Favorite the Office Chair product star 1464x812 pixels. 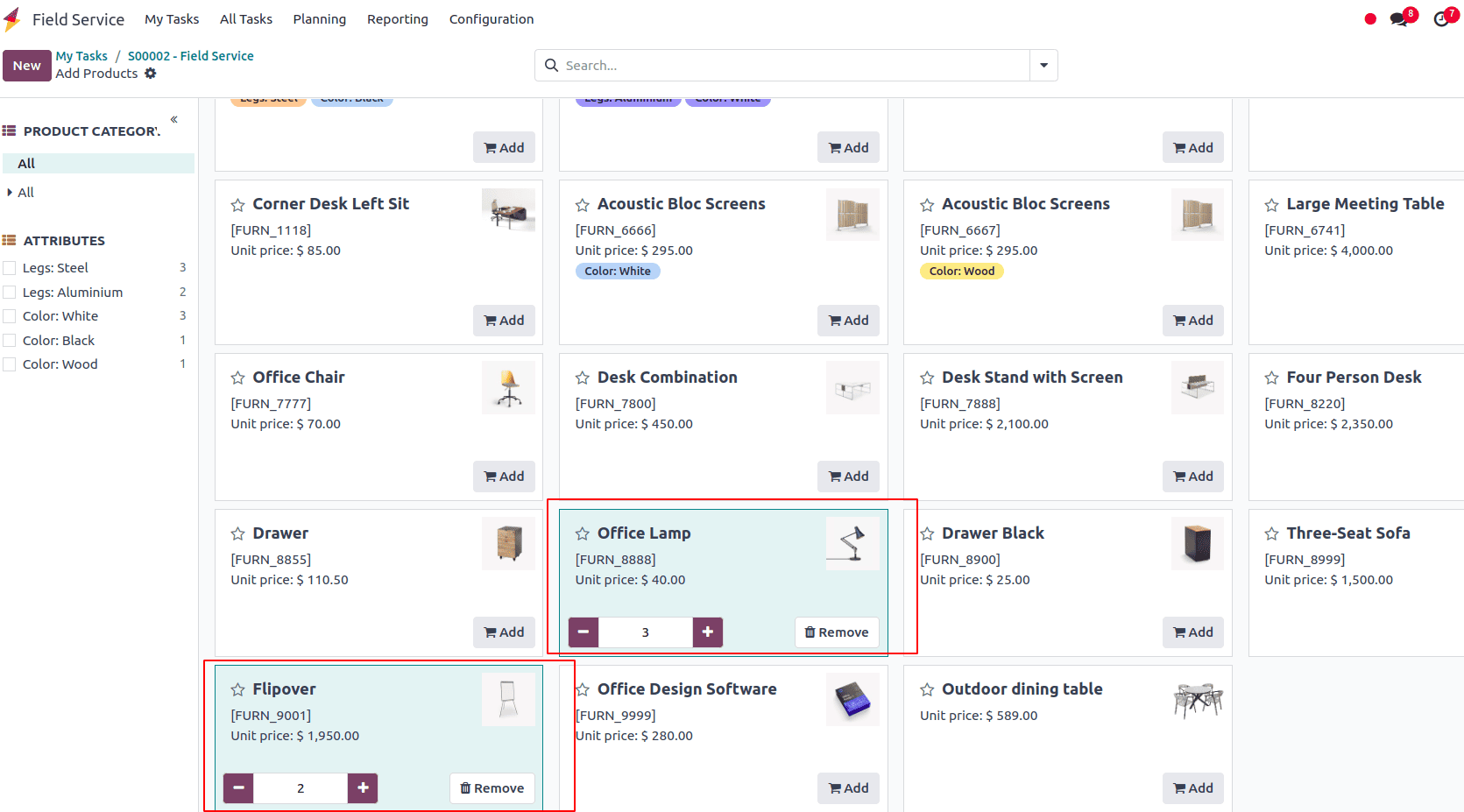(237, 378)
